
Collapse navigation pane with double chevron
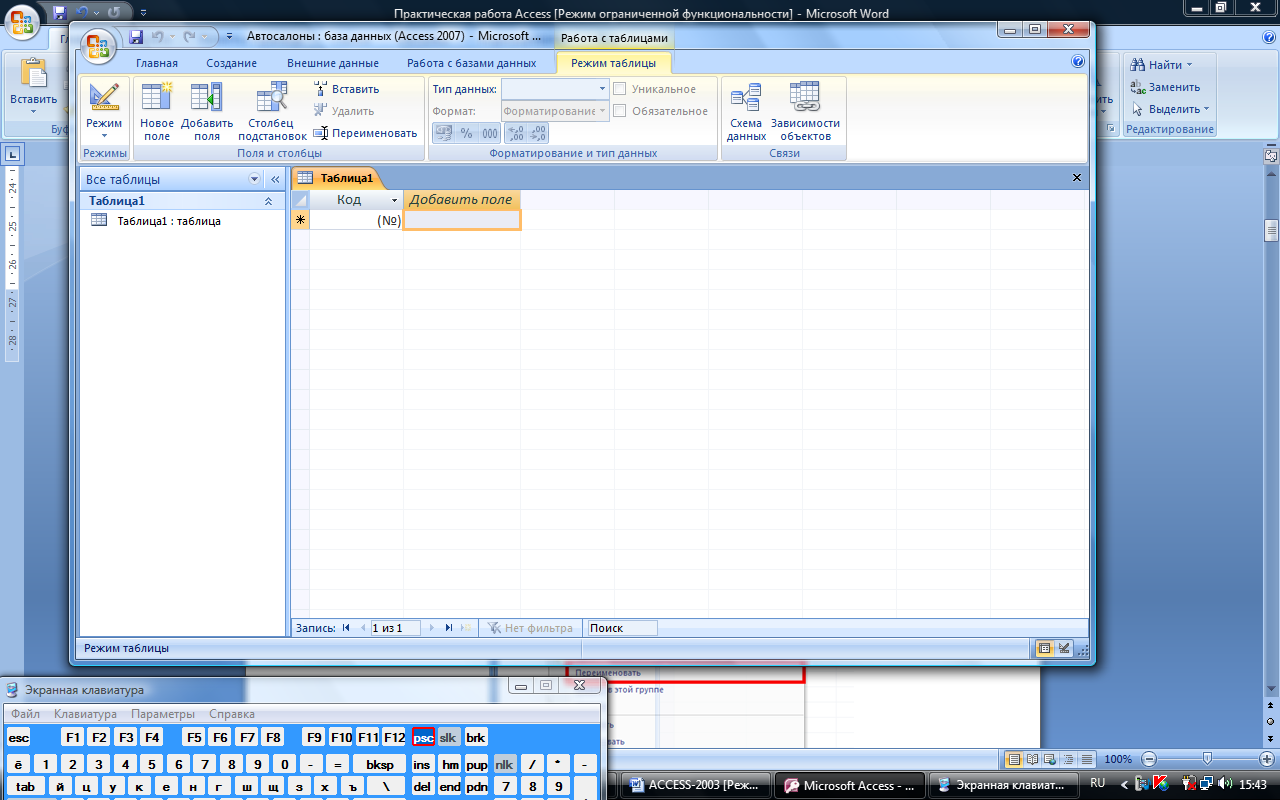point(275,180)
